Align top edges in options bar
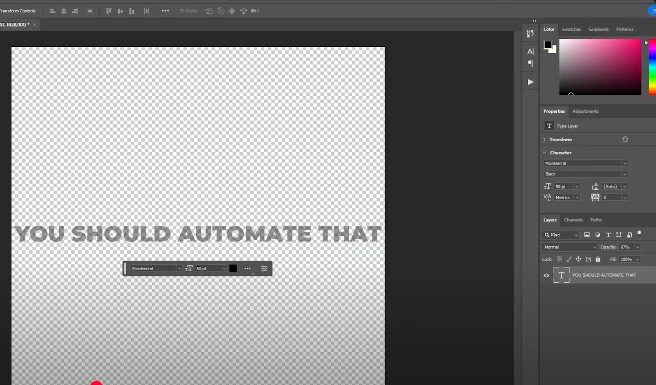 click(109, 11)
